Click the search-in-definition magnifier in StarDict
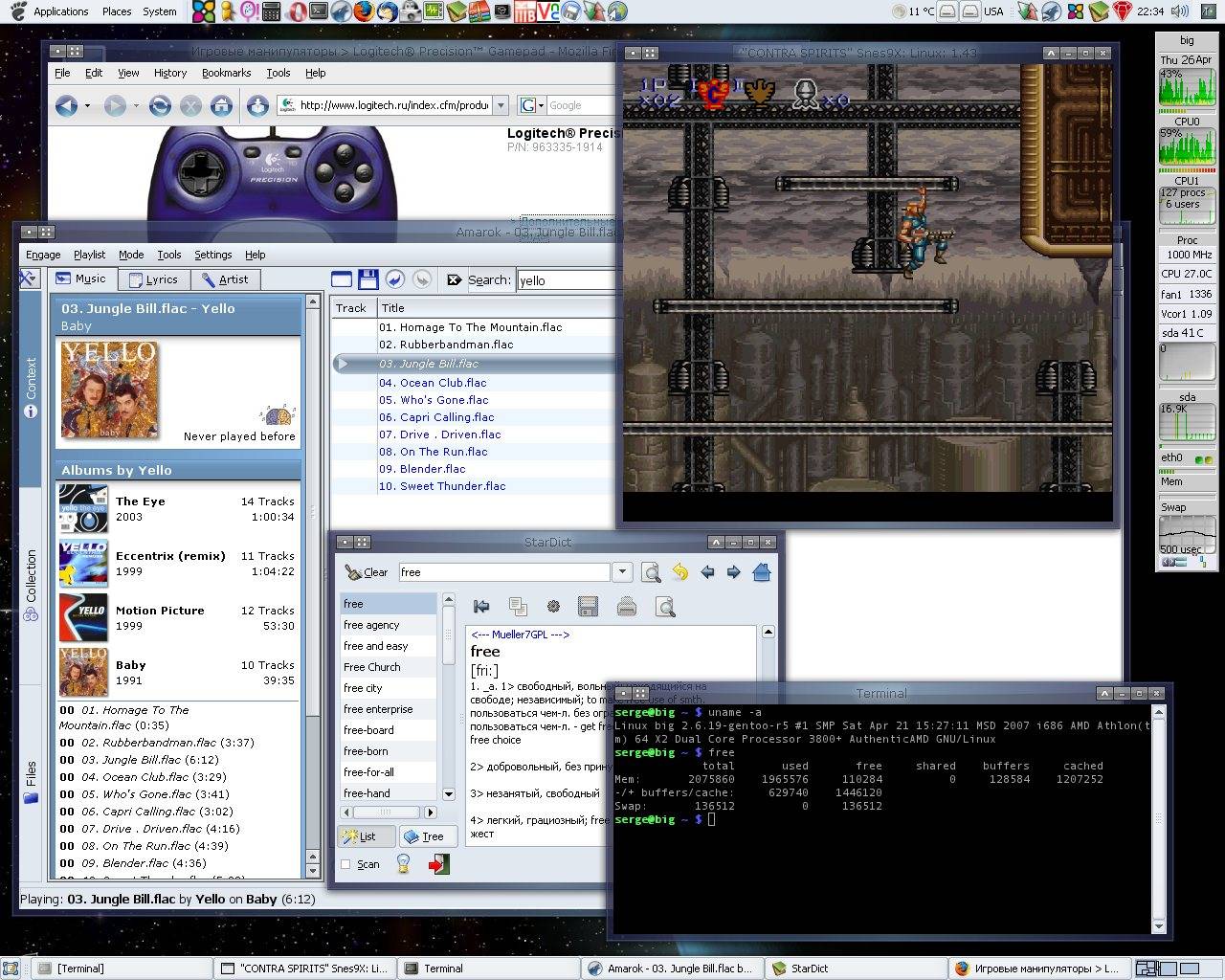The image size is (1225, 980). [665, 606]
